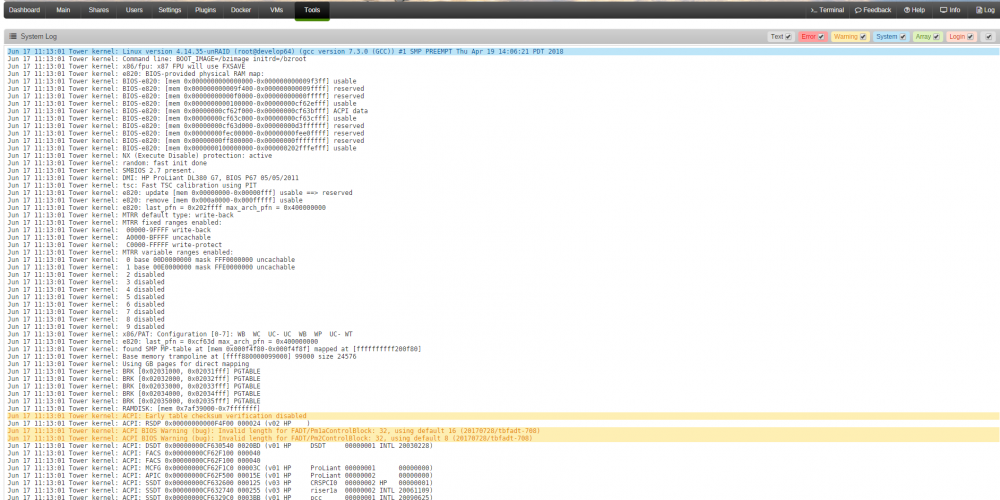1000x500 pixels.
Task: Click the 'Early table checksum verification disabled' warning
Action: (x=503, y=416)
